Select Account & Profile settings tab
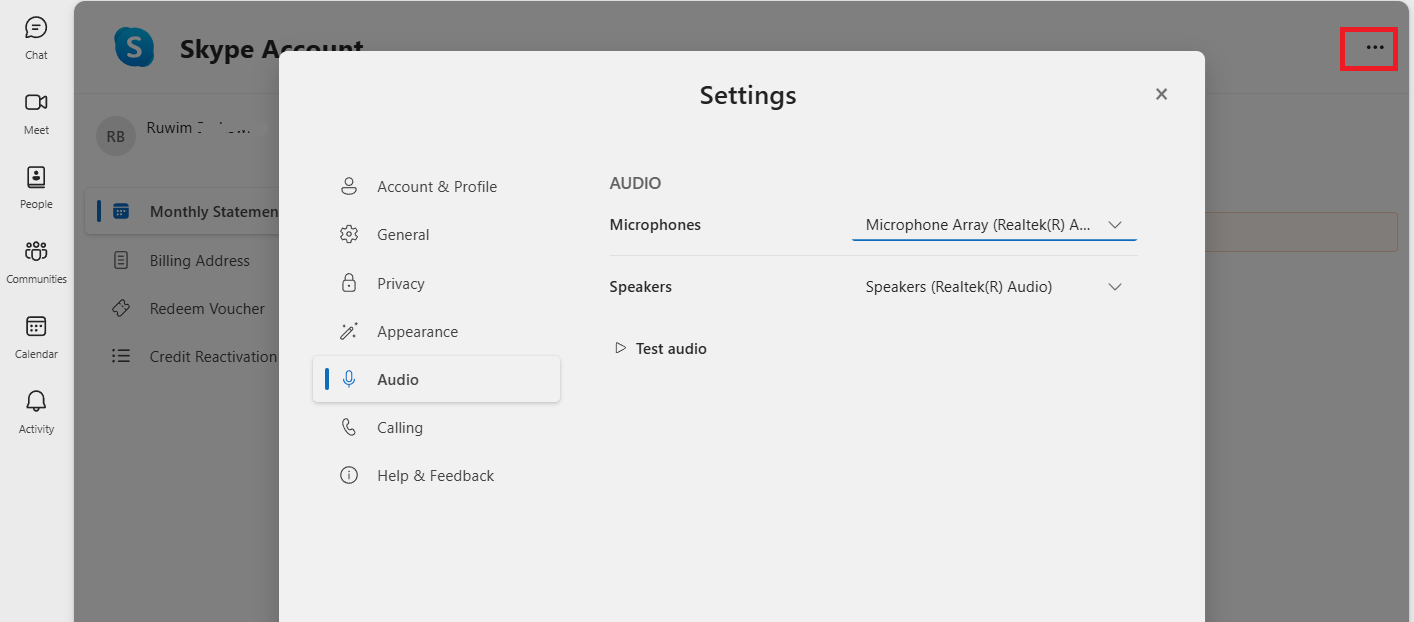 (436, 187)
